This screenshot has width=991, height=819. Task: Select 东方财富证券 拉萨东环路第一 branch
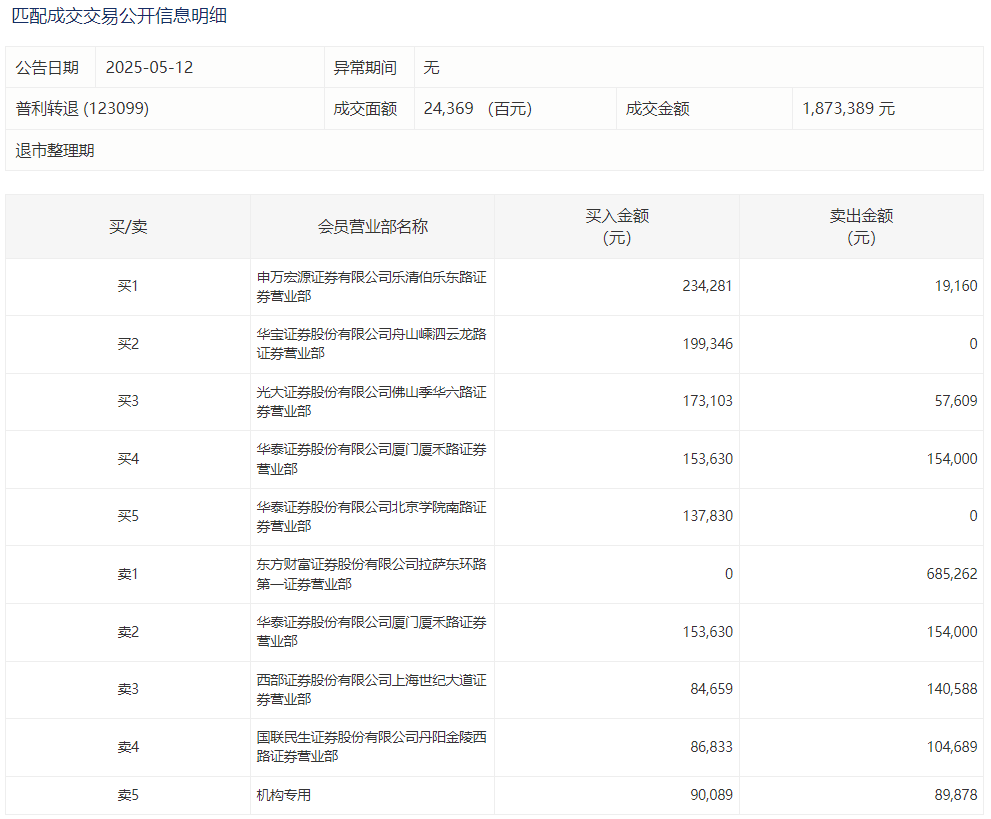point(371,574)
